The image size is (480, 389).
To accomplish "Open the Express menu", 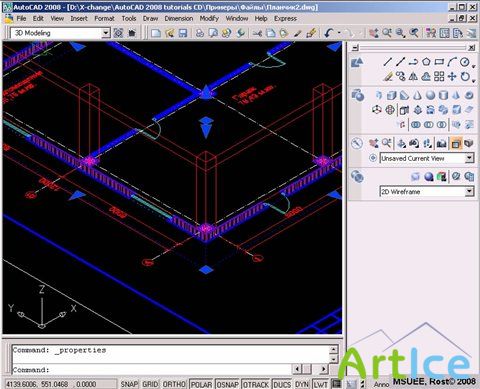I will coord(285,19).
